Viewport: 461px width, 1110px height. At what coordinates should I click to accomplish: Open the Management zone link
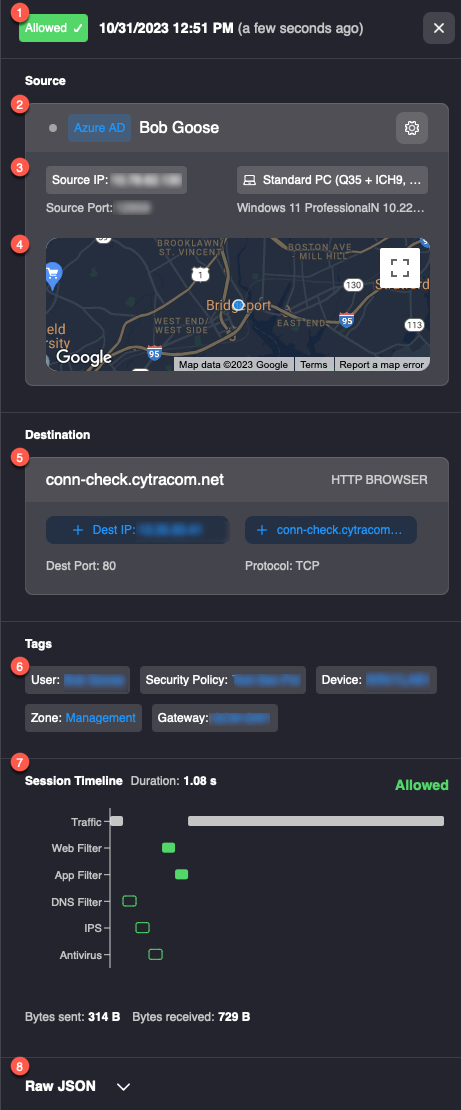(x=101, y=718)
